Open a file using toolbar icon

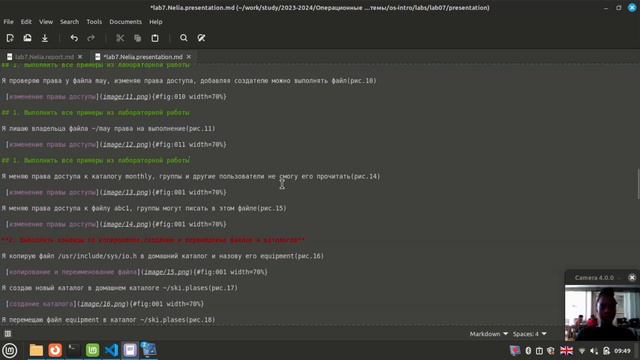[27, 38]
